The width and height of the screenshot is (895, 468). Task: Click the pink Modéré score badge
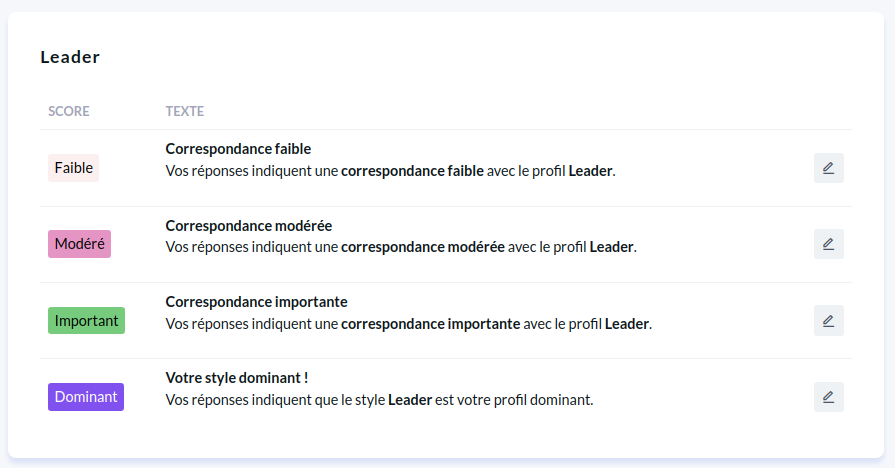click(x=79, y=244)
